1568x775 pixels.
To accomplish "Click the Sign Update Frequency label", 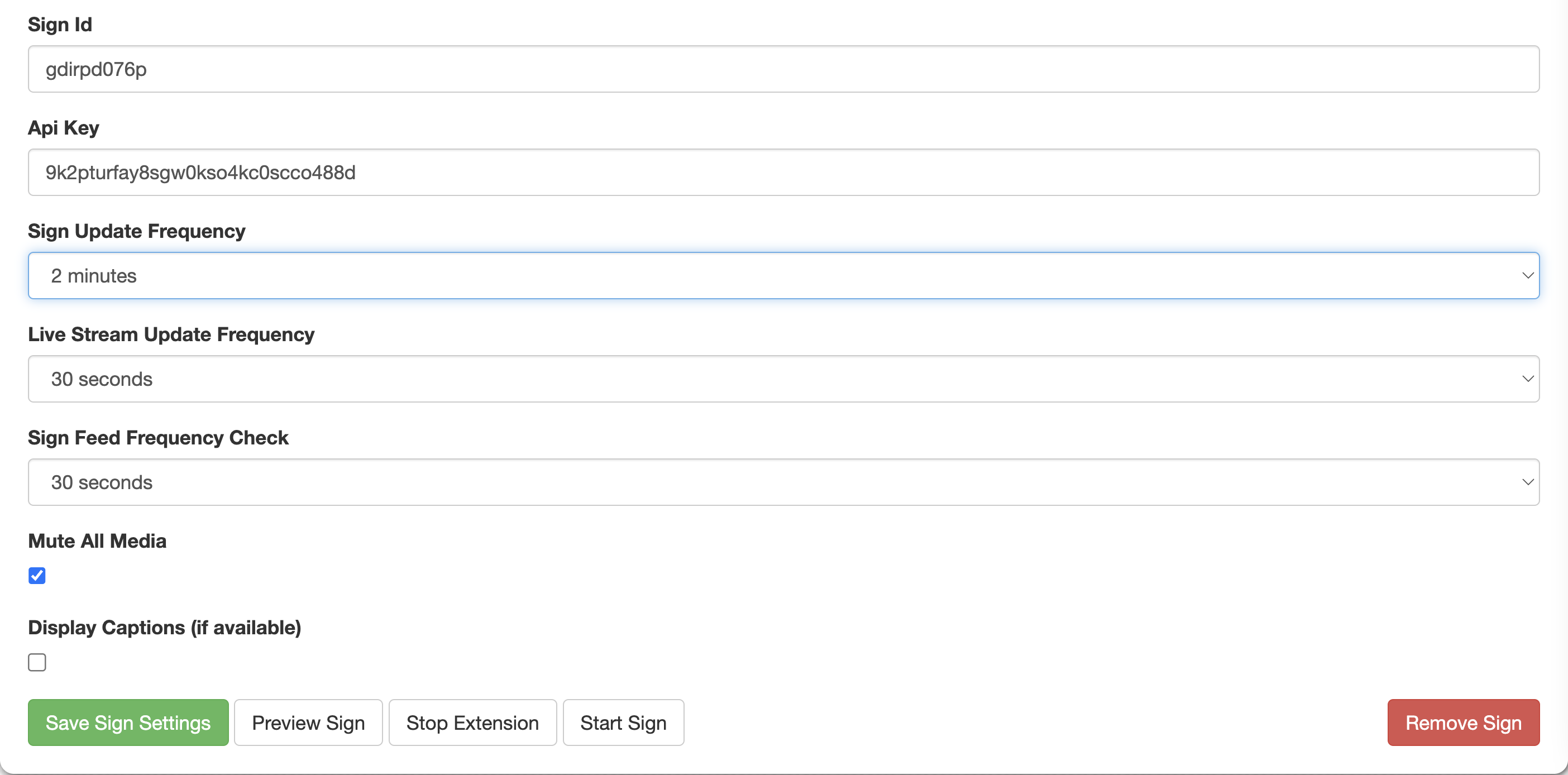I will click(136, 231).
